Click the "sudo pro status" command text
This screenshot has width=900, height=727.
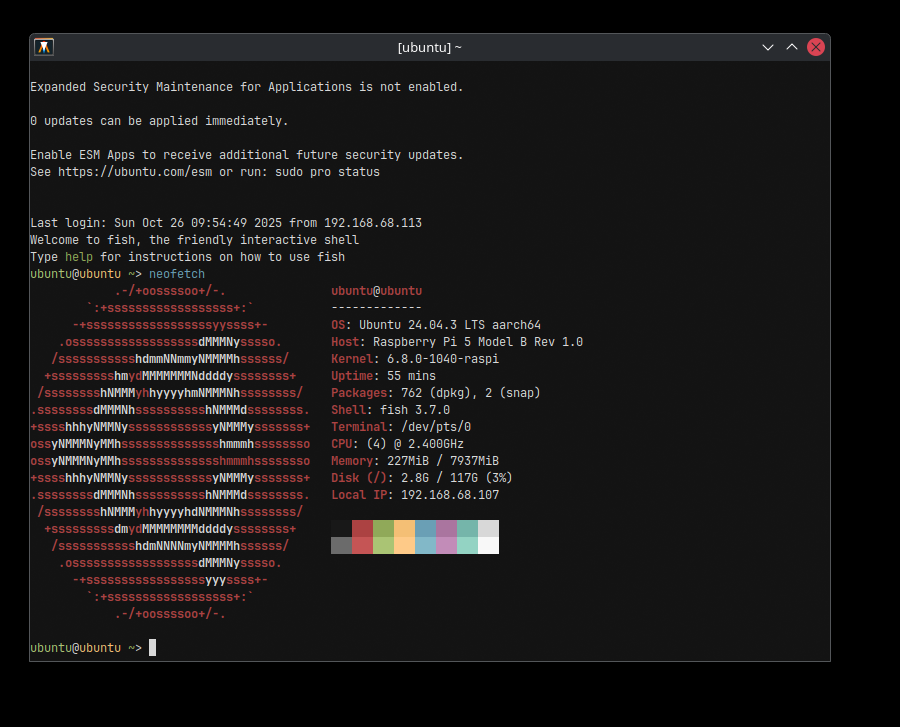click(327, 172)
